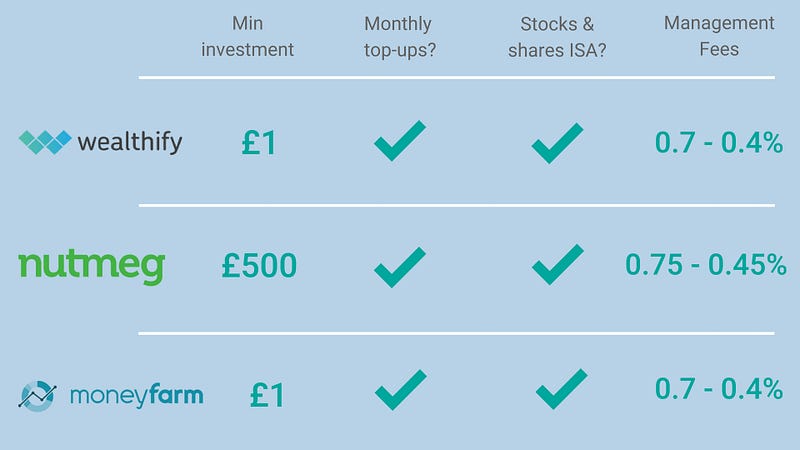Click Nutmeg's stocks & shares ISA checkmark

(x=558, y=264)
